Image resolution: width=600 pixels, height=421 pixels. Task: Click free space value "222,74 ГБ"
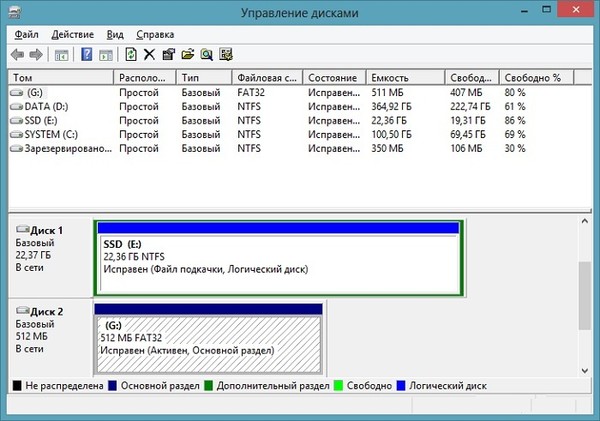coord(470,106)
